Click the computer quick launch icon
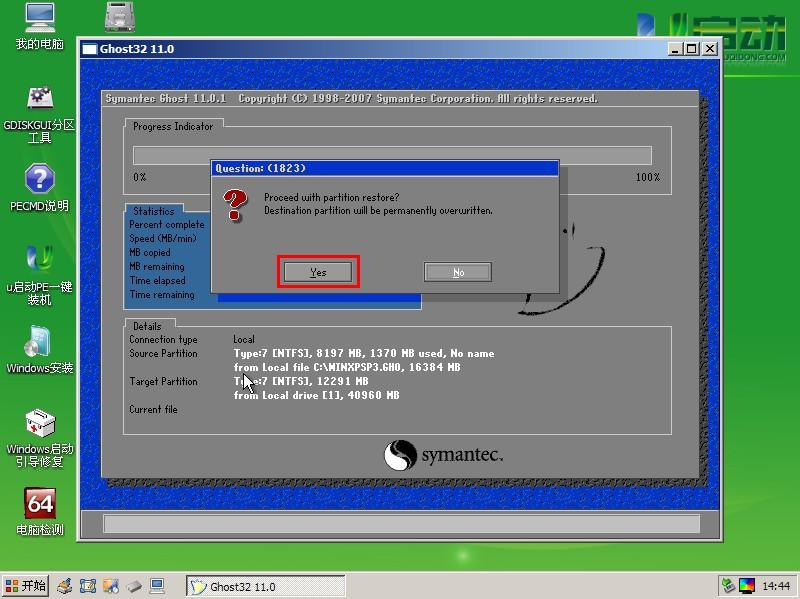This screenshot has width=800, height=599. (157, 586)
